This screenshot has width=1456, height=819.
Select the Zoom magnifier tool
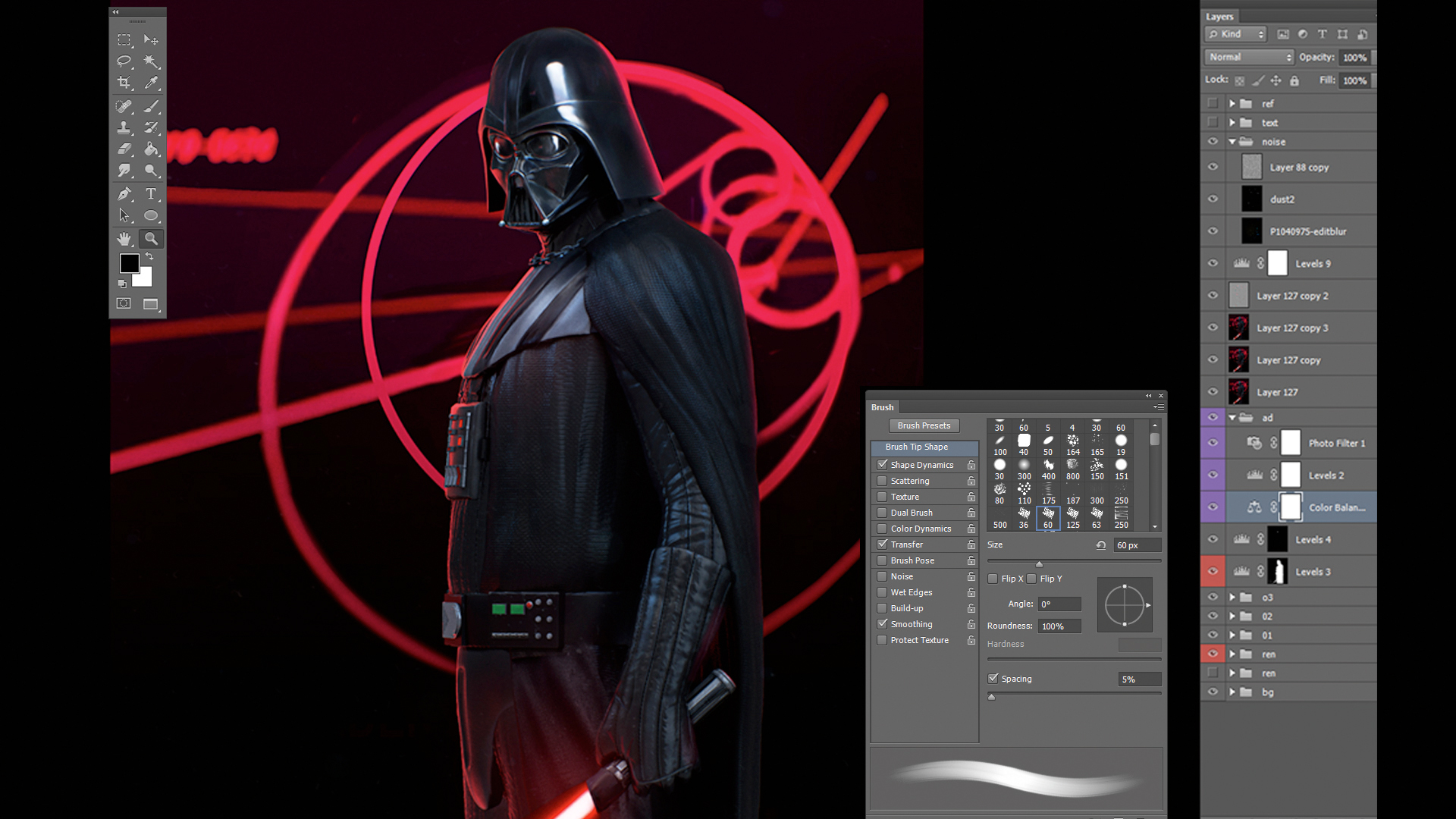(151, 239)
